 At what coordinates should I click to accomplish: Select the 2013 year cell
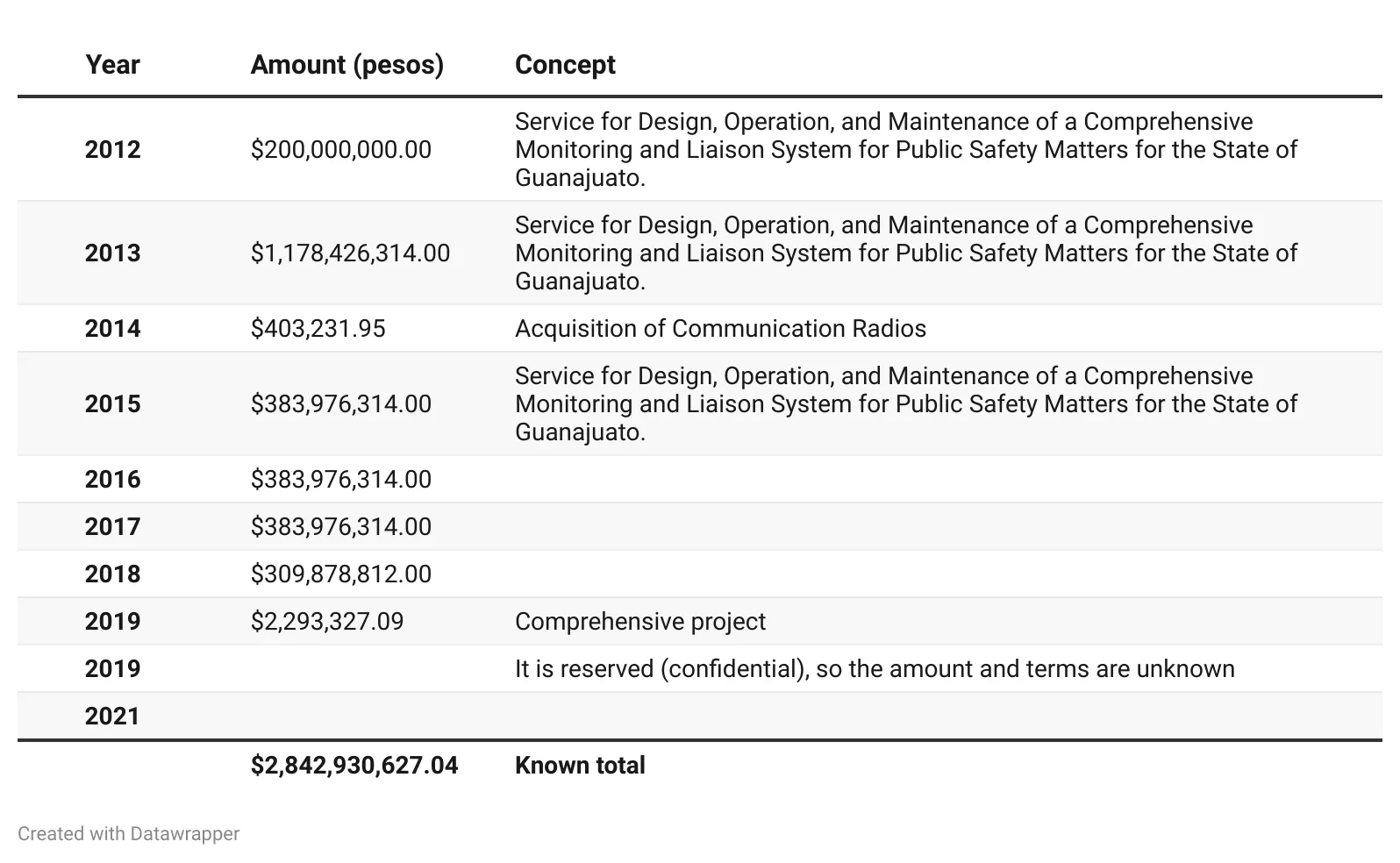click(112, 253)
